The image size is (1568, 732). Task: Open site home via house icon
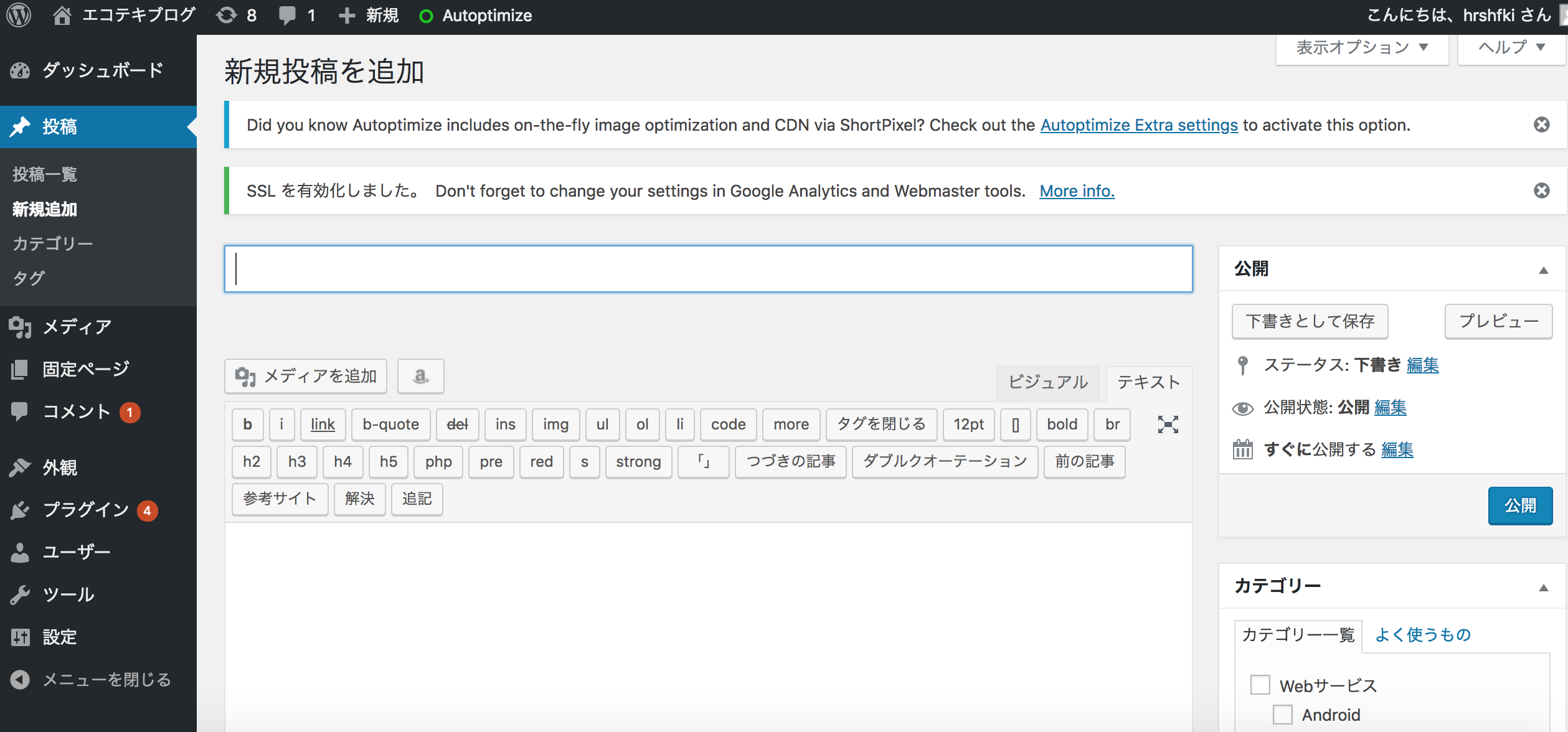click(62, 15)
